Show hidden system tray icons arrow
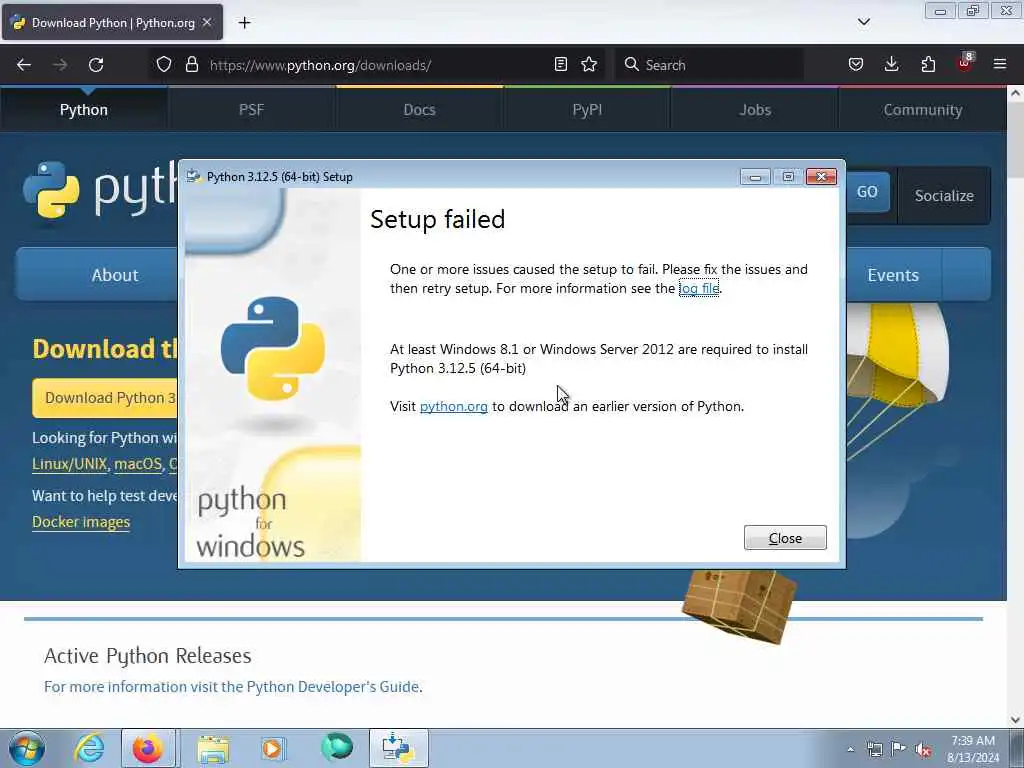Viewport: 1024px width, 768px height. pos(850,749)
